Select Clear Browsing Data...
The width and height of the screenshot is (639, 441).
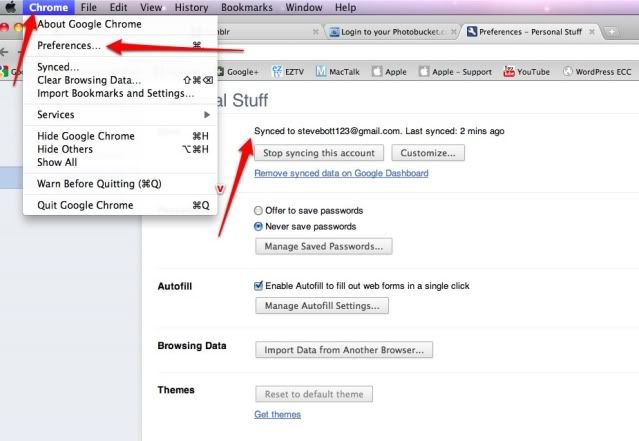point(120,80)
